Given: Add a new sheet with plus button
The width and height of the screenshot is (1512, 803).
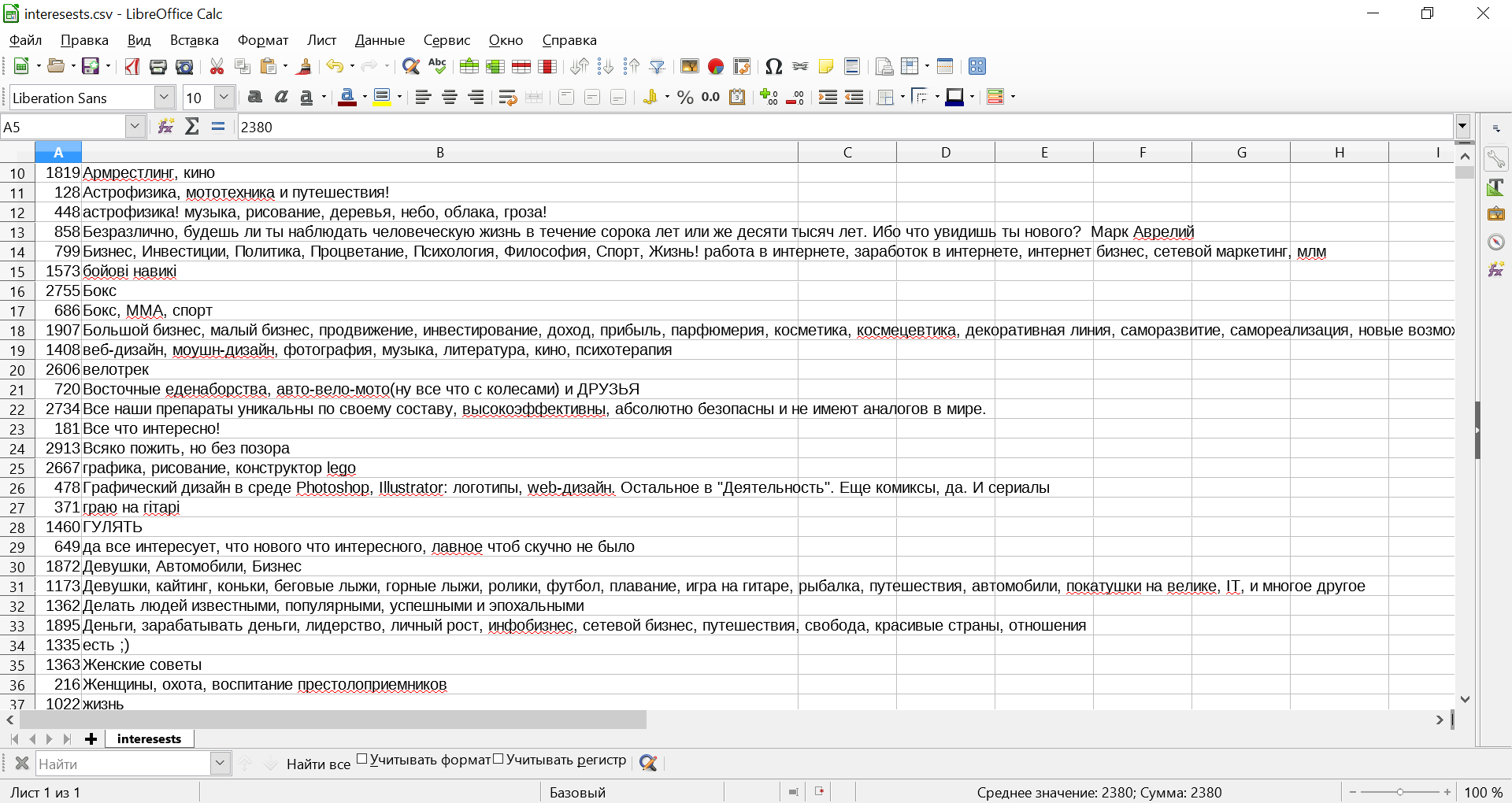Looking at the screenshot, I should 91,738.
